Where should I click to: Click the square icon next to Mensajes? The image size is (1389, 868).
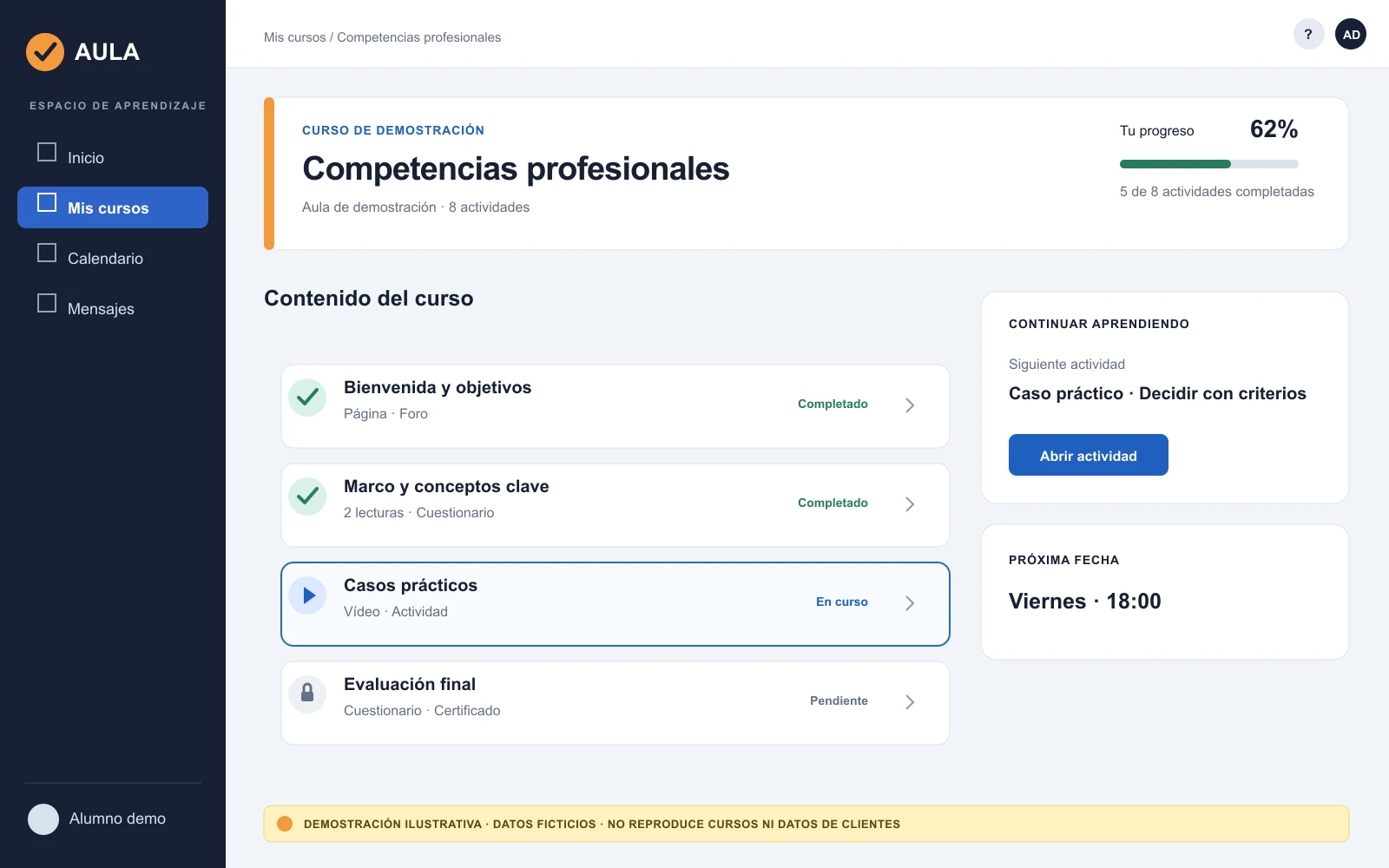pos(47,303)
